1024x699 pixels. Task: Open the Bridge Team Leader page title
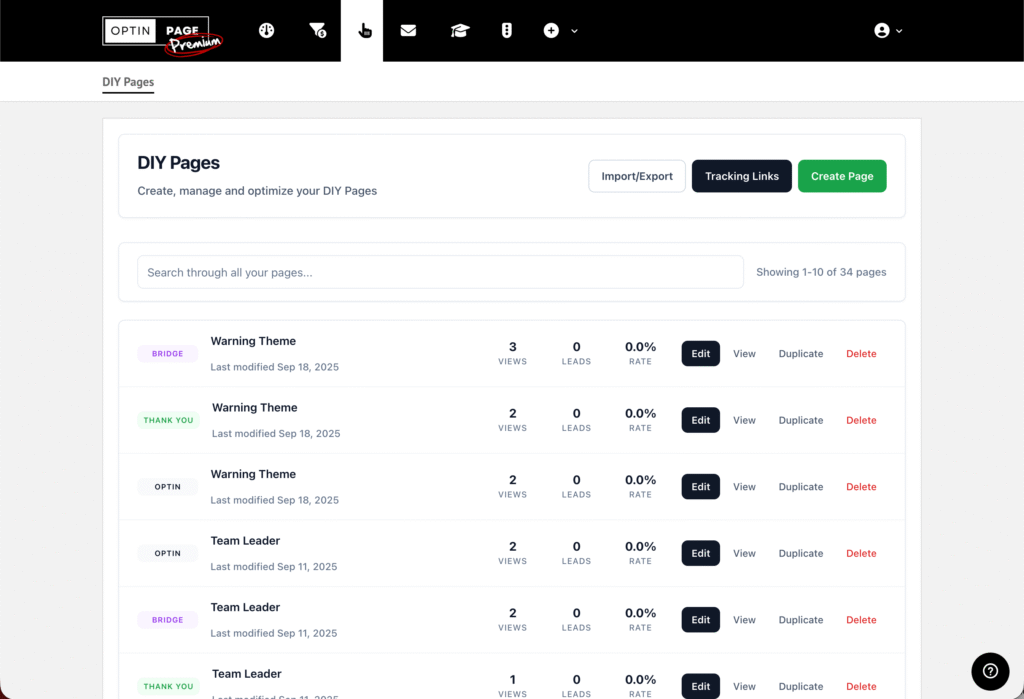coord(245,607)
